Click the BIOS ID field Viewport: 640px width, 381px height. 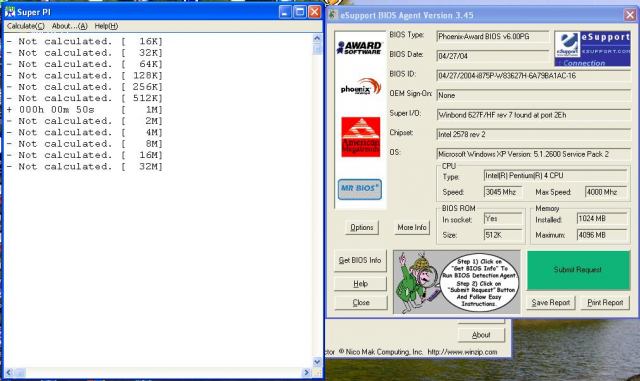(x=533, y=76)
